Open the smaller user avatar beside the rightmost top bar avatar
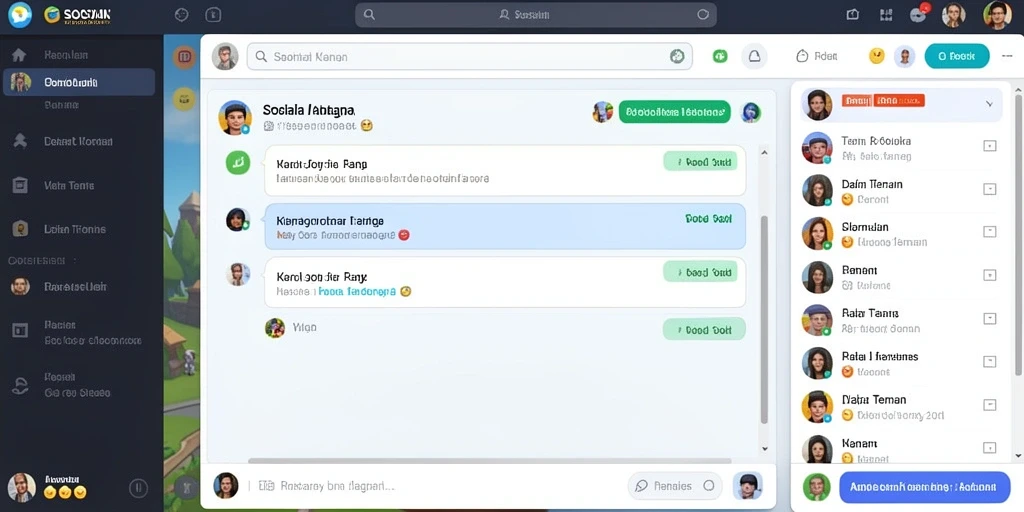 click(x=953, y=15)
